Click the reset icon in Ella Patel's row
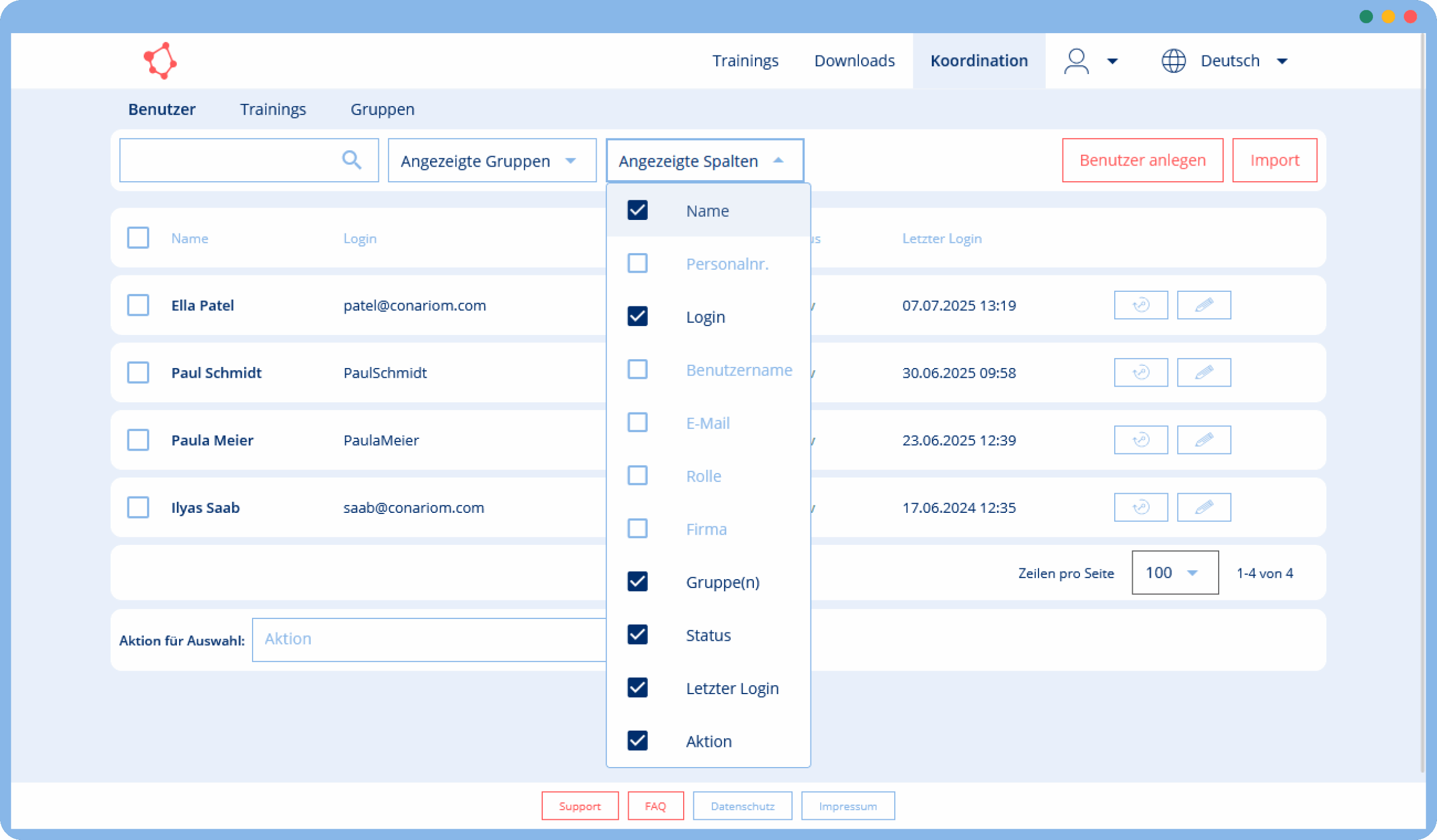Viewport: 1437px width, 840px height. (x=1141, y=305)
